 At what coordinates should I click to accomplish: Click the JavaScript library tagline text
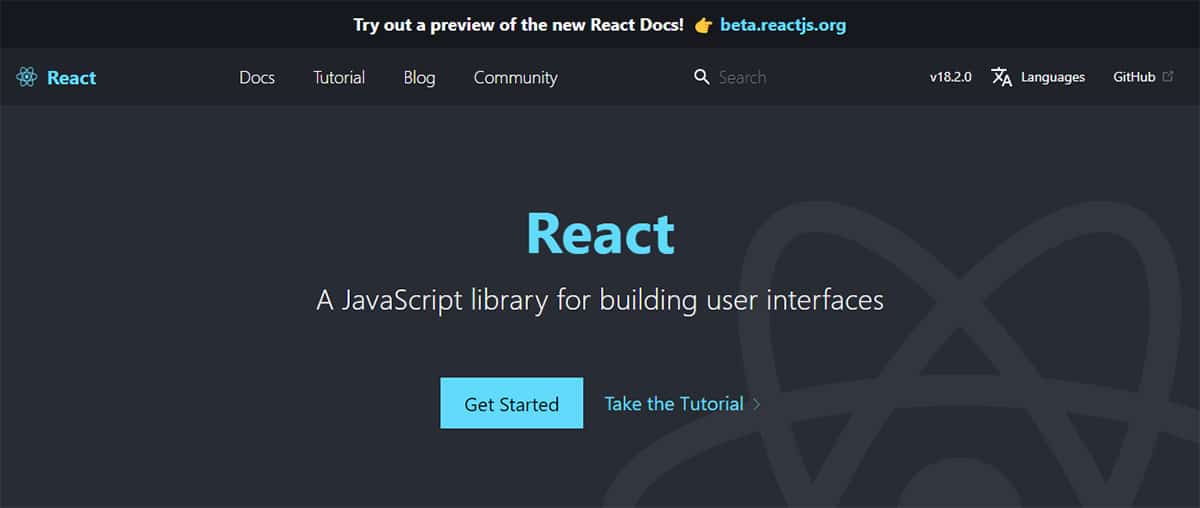pyautogui.click(x=600, y=300)
